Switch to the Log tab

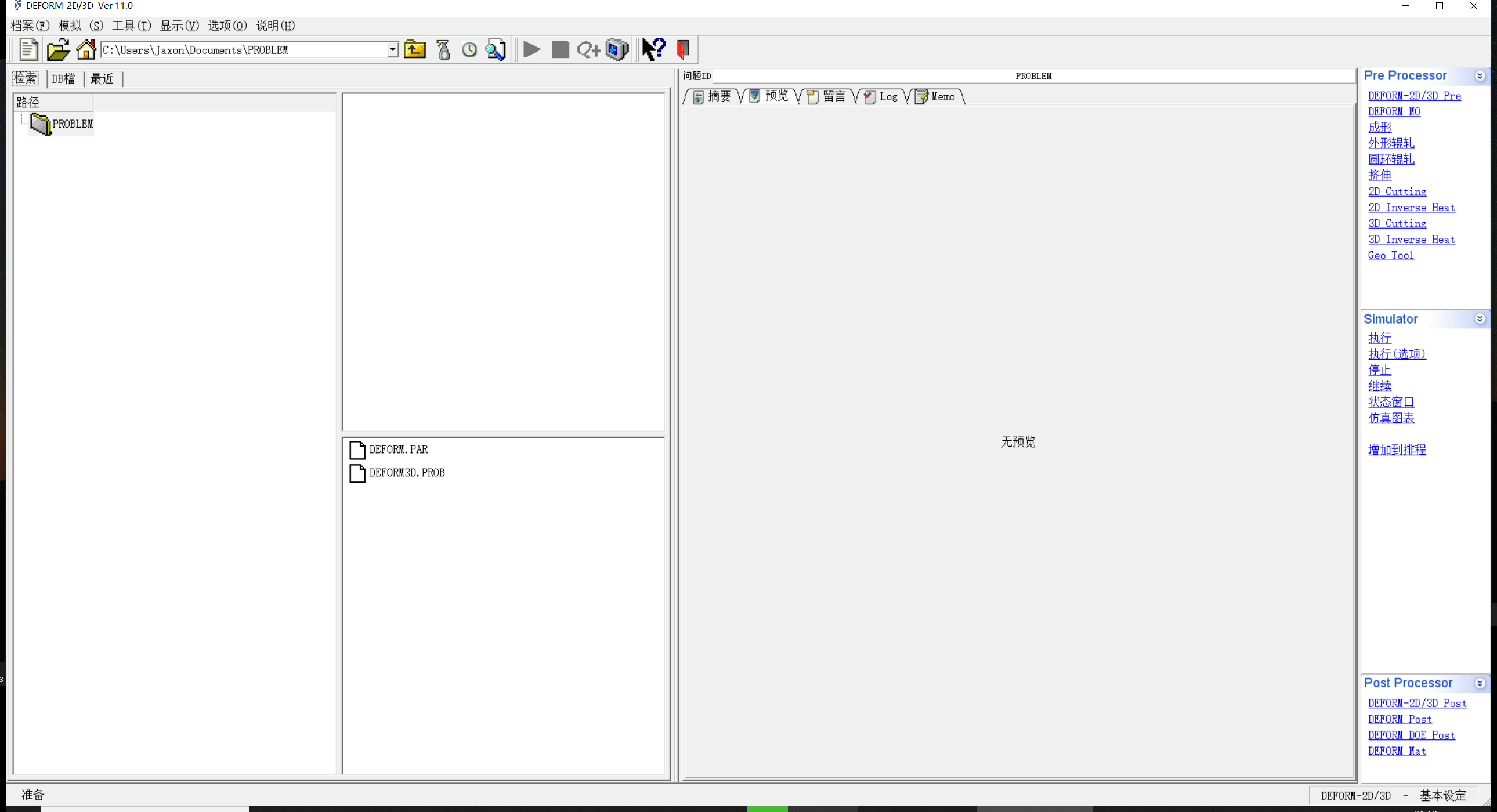tap(881, 97)
